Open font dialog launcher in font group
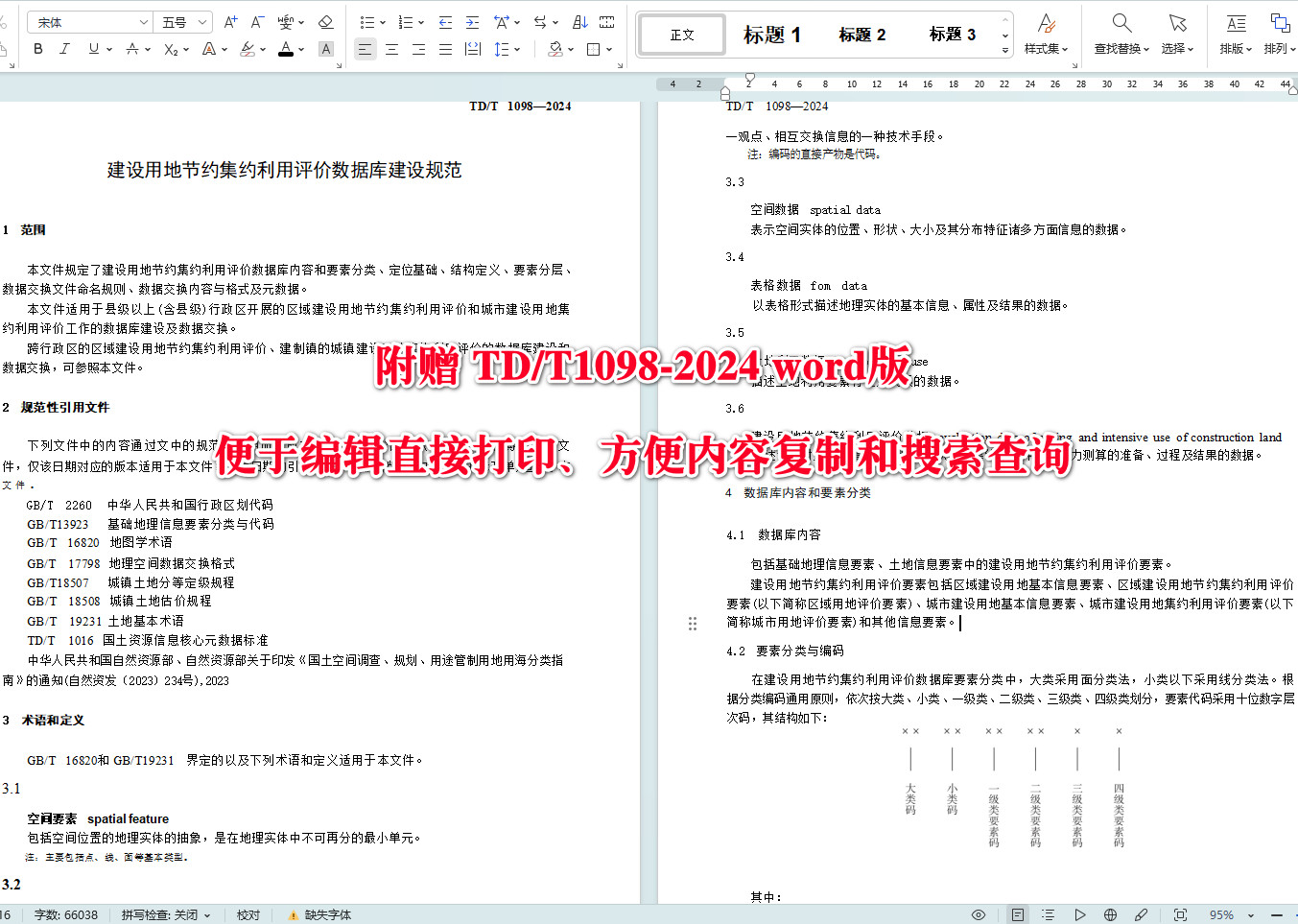The width and height of the screenshot is (1298, 924). pos(339,65)
